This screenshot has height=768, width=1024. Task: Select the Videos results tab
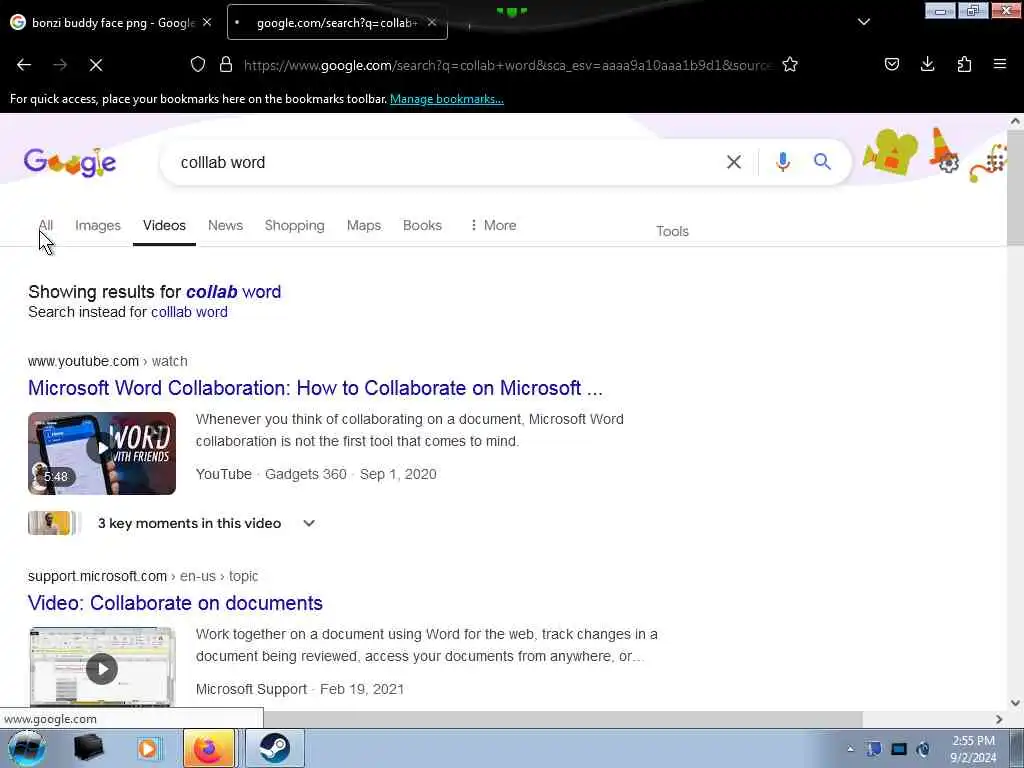point(165,225)
